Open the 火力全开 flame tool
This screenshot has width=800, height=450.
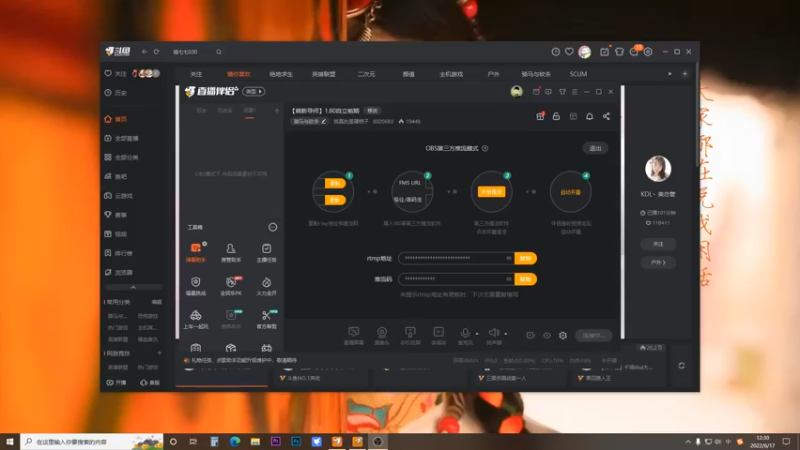click(266, 286)
